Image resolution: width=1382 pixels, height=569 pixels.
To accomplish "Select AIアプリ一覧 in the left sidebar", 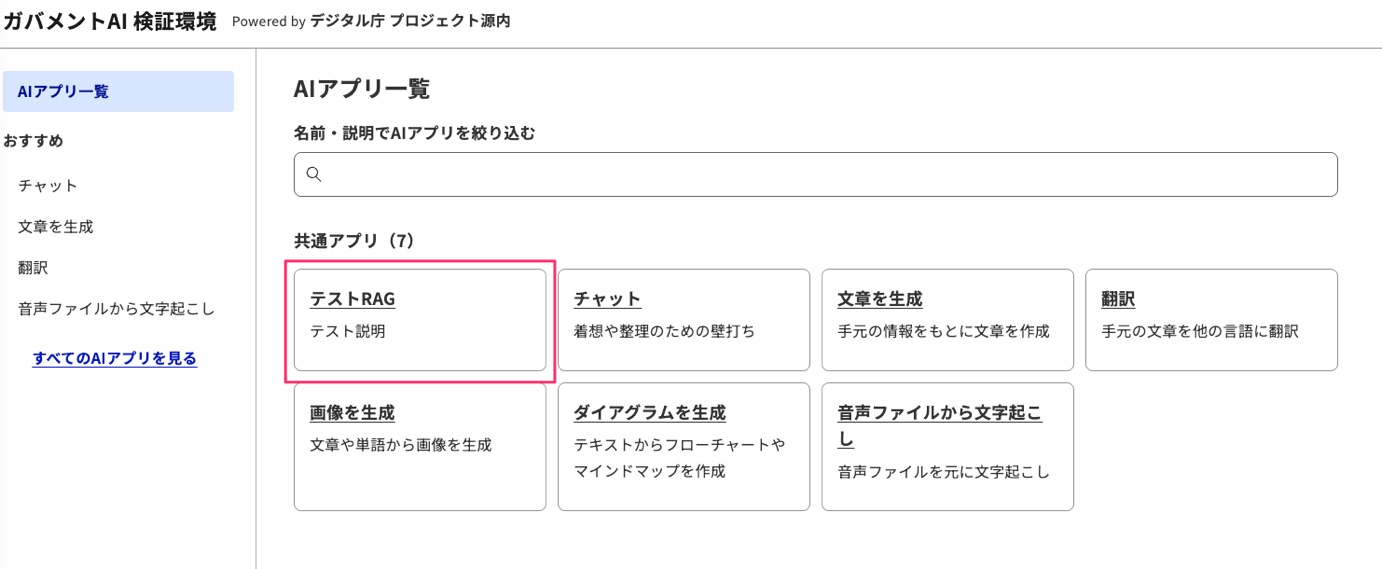I will (x=118, y=92).
